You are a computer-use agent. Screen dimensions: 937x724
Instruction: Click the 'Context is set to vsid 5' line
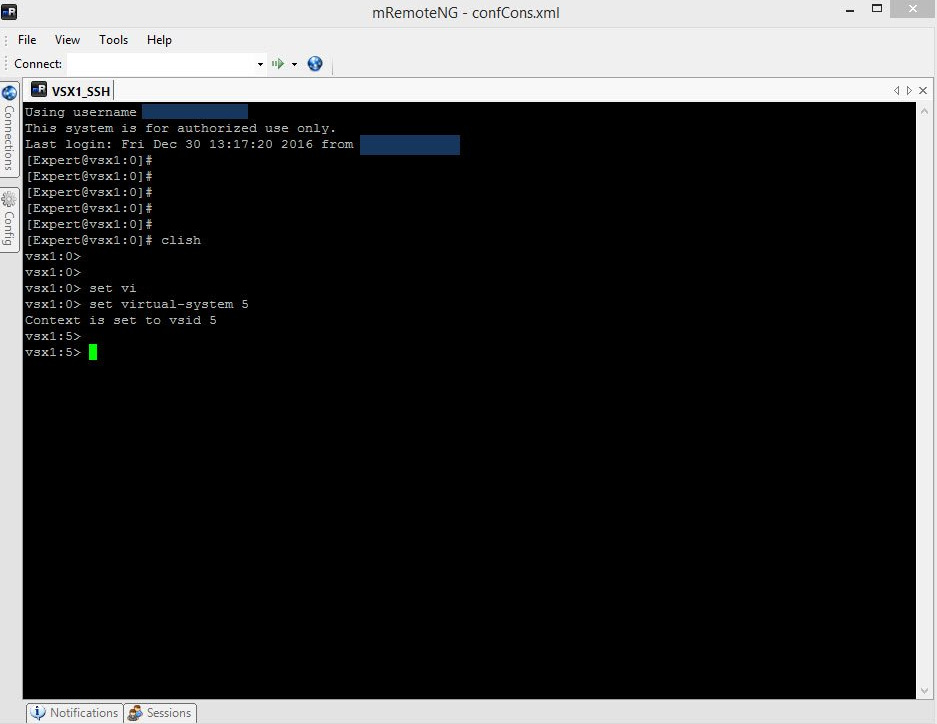point(121,320)
